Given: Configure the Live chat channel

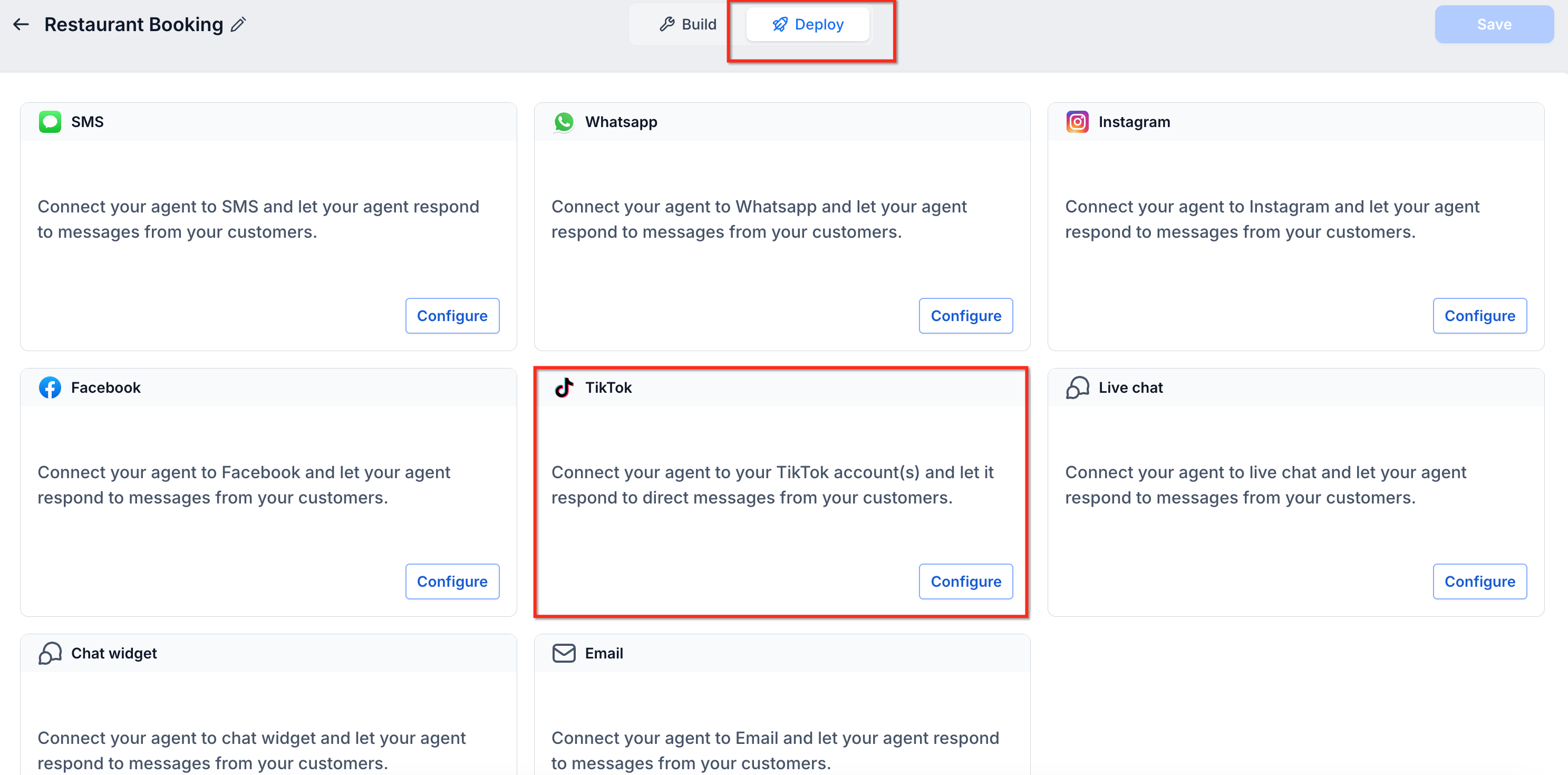Looking at the screenshot, I should click(1480, 582).
